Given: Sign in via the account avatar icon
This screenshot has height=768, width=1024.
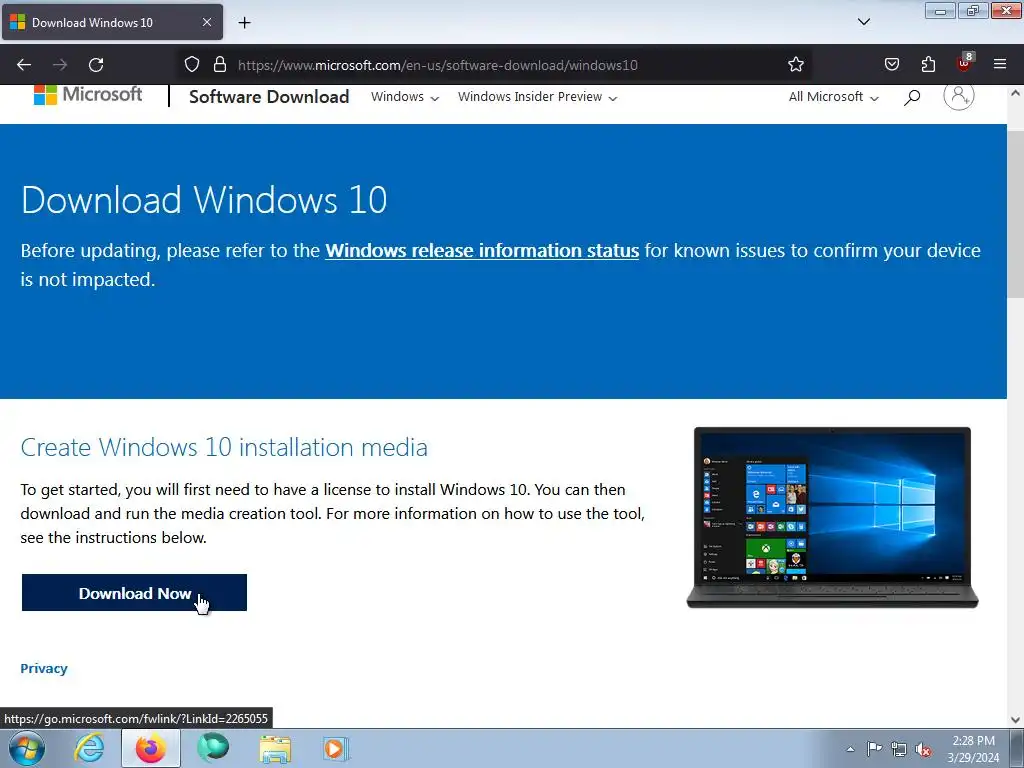Looking at the screenshot, I should point(959,95).
